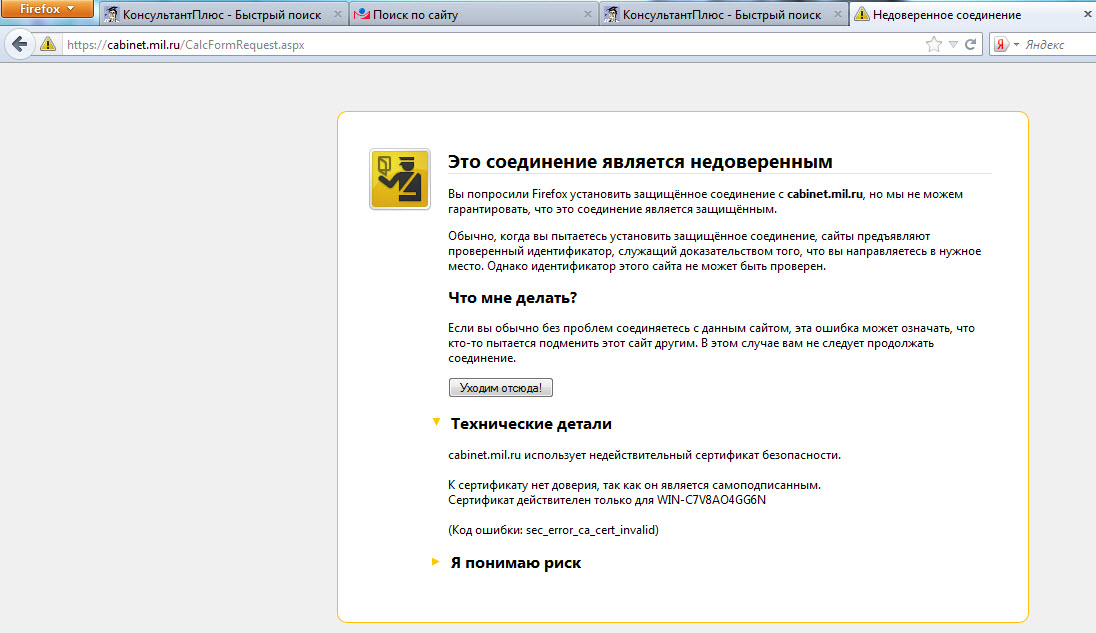The width and height of the screenshot is (1096, 633).
Task: Close the third tab, КонсультантПлюс
Action: click(x=837, y=14)
